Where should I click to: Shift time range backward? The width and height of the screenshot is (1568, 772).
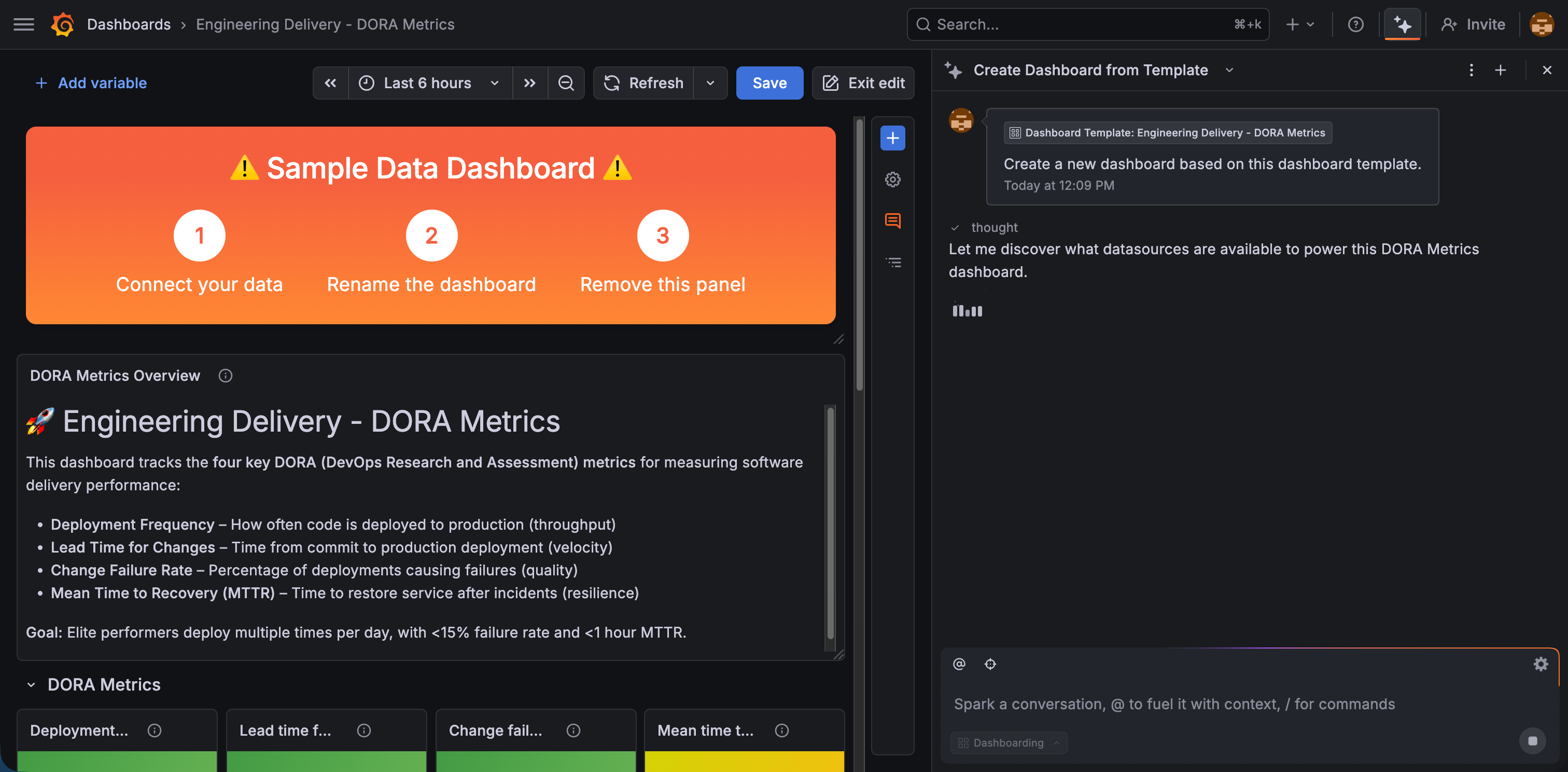330,83
